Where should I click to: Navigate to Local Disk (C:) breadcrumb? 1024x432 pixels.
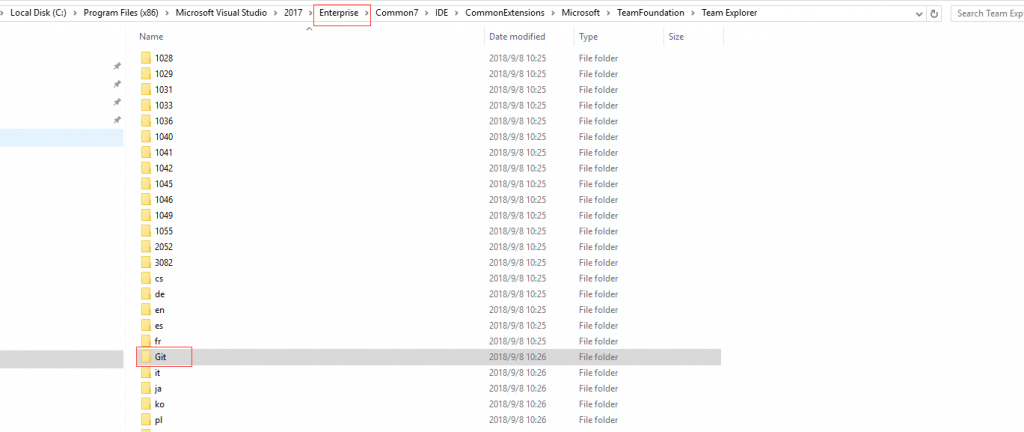point(39,13)
